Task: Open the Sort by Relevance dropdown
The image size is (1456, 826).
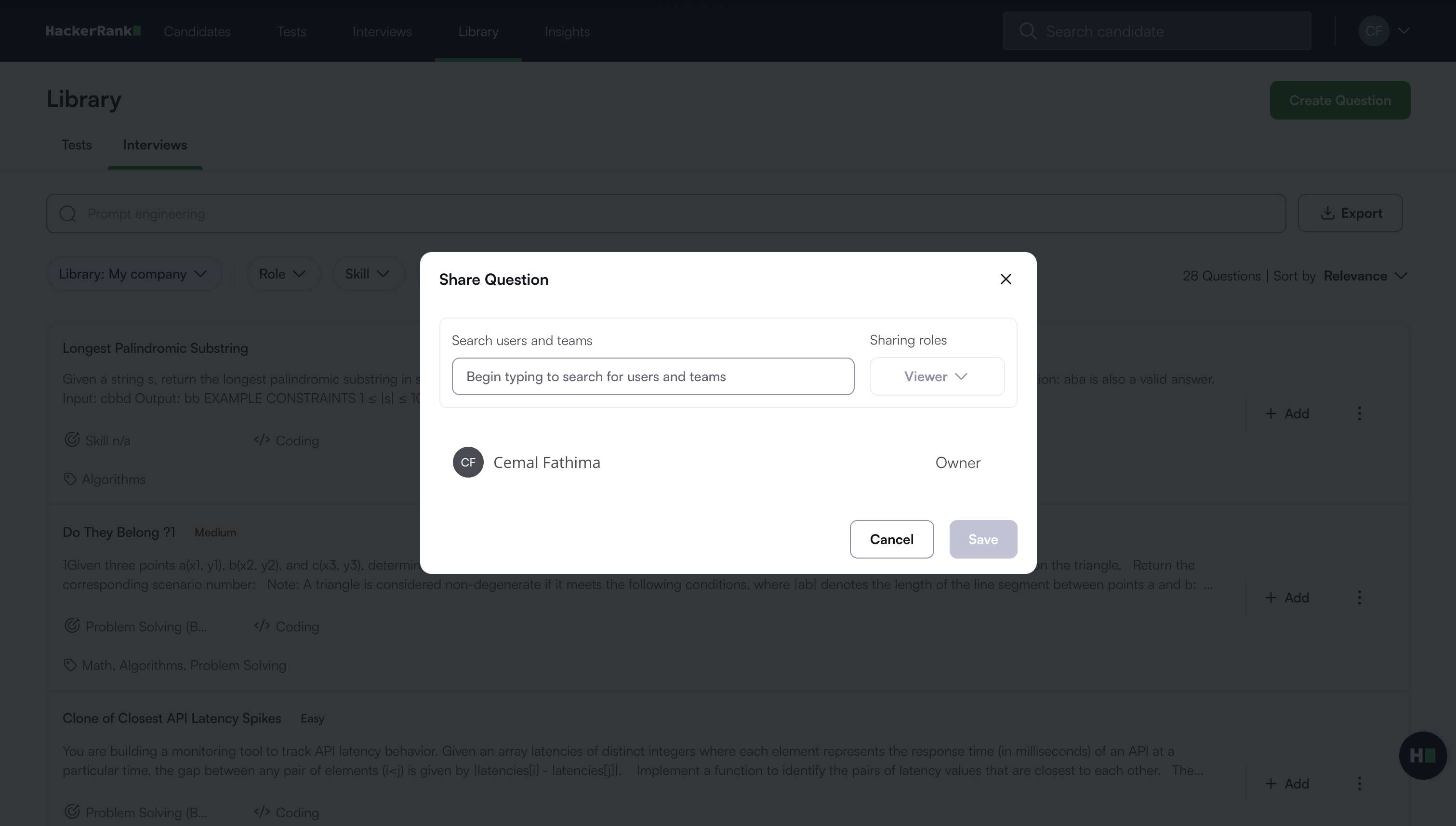Action: (1365, 276)
